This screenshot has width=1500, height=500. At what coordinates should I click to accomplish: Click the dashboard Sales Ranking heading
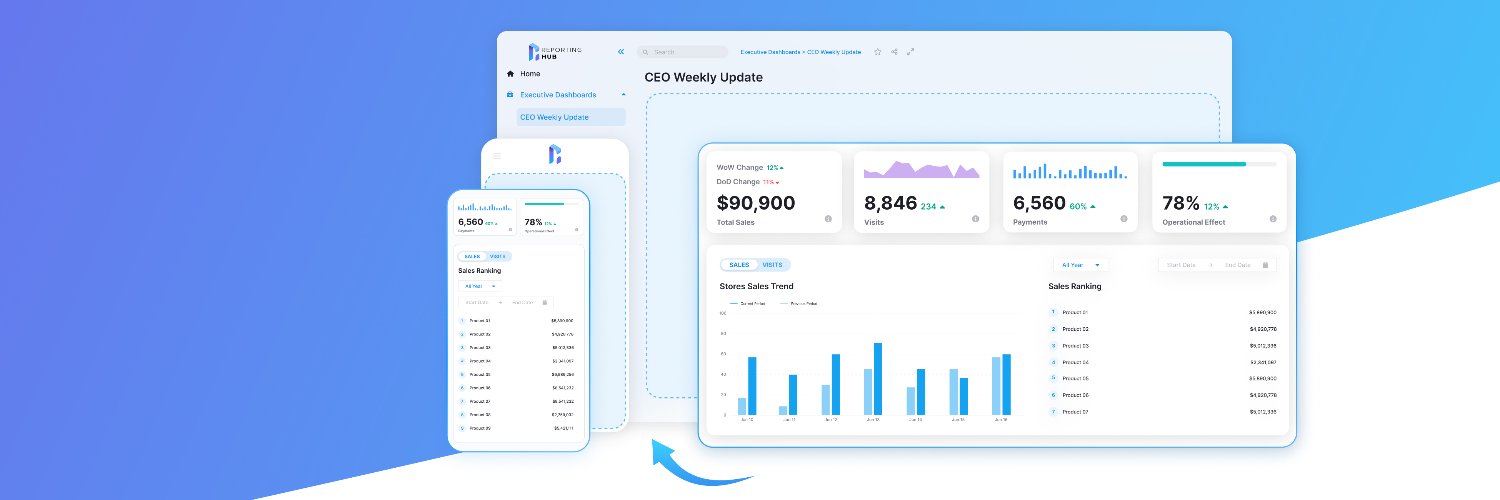tap(1075, 286)
